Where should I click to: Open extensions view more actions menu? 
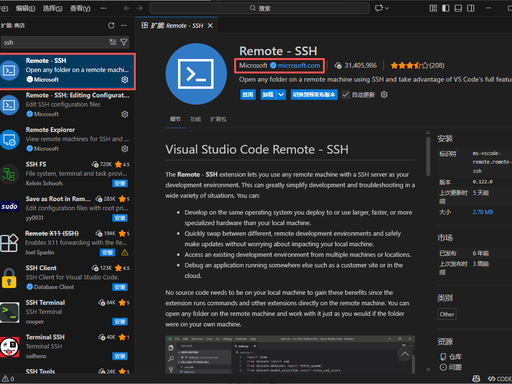pyautogui.click(x=124, y=25)
